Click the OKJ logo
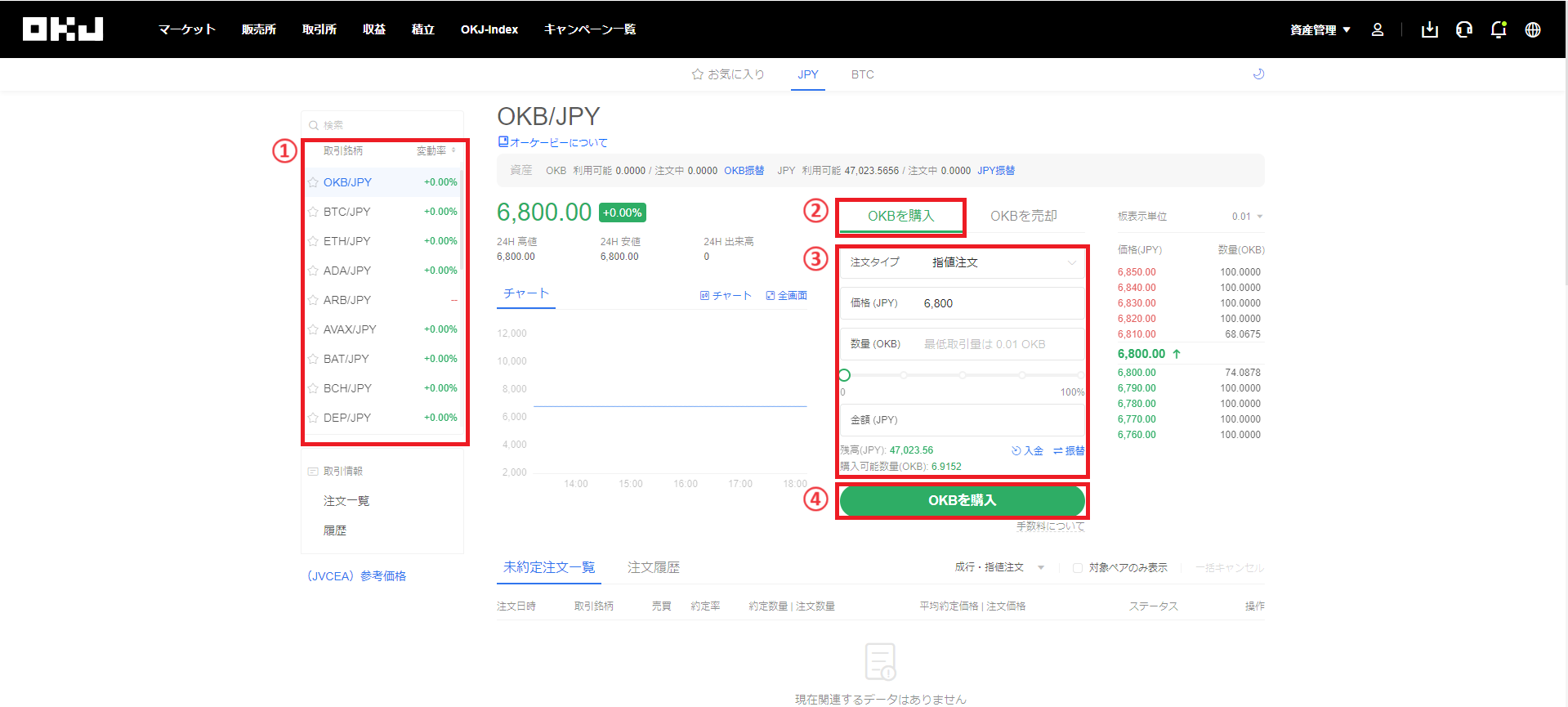The image size is (1568, 707). pyautogui.click(x=63, y=29)
